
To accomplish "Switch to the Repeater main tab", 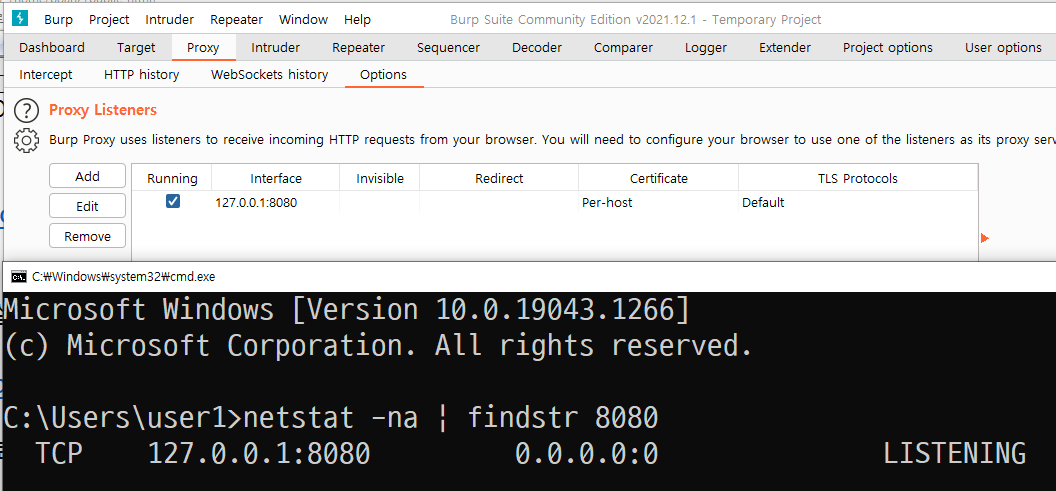I will tap(358, 48).
